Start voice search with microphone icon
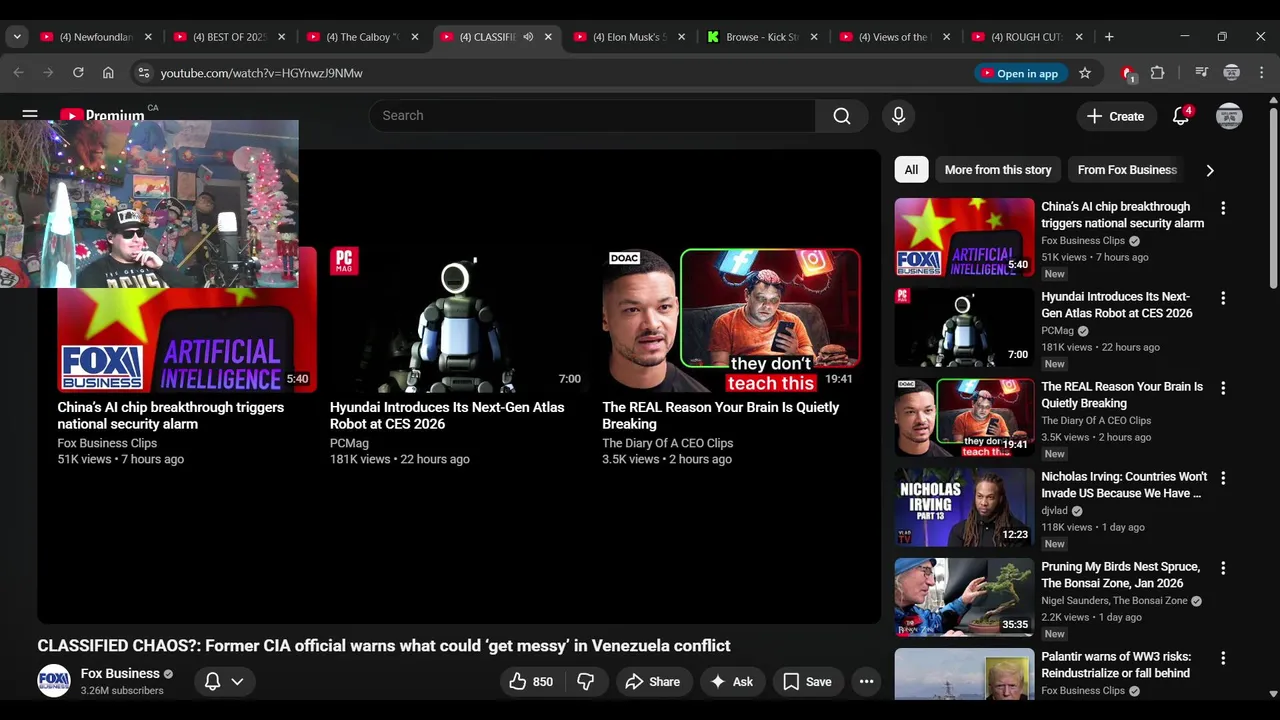The width and height of the screenshot is (1280, 720). click(898, 116)
